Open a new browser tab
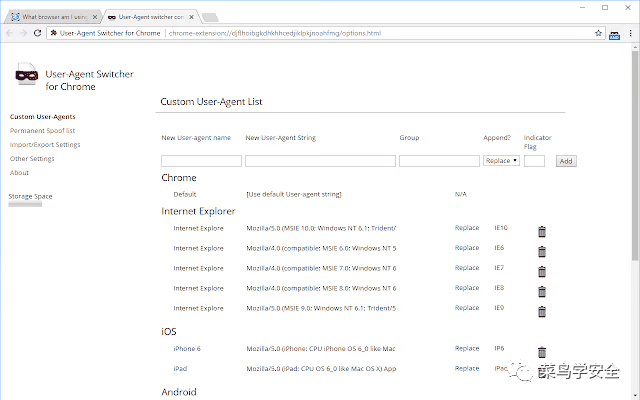Screen dimensions: 640x400 pos(210,17)
